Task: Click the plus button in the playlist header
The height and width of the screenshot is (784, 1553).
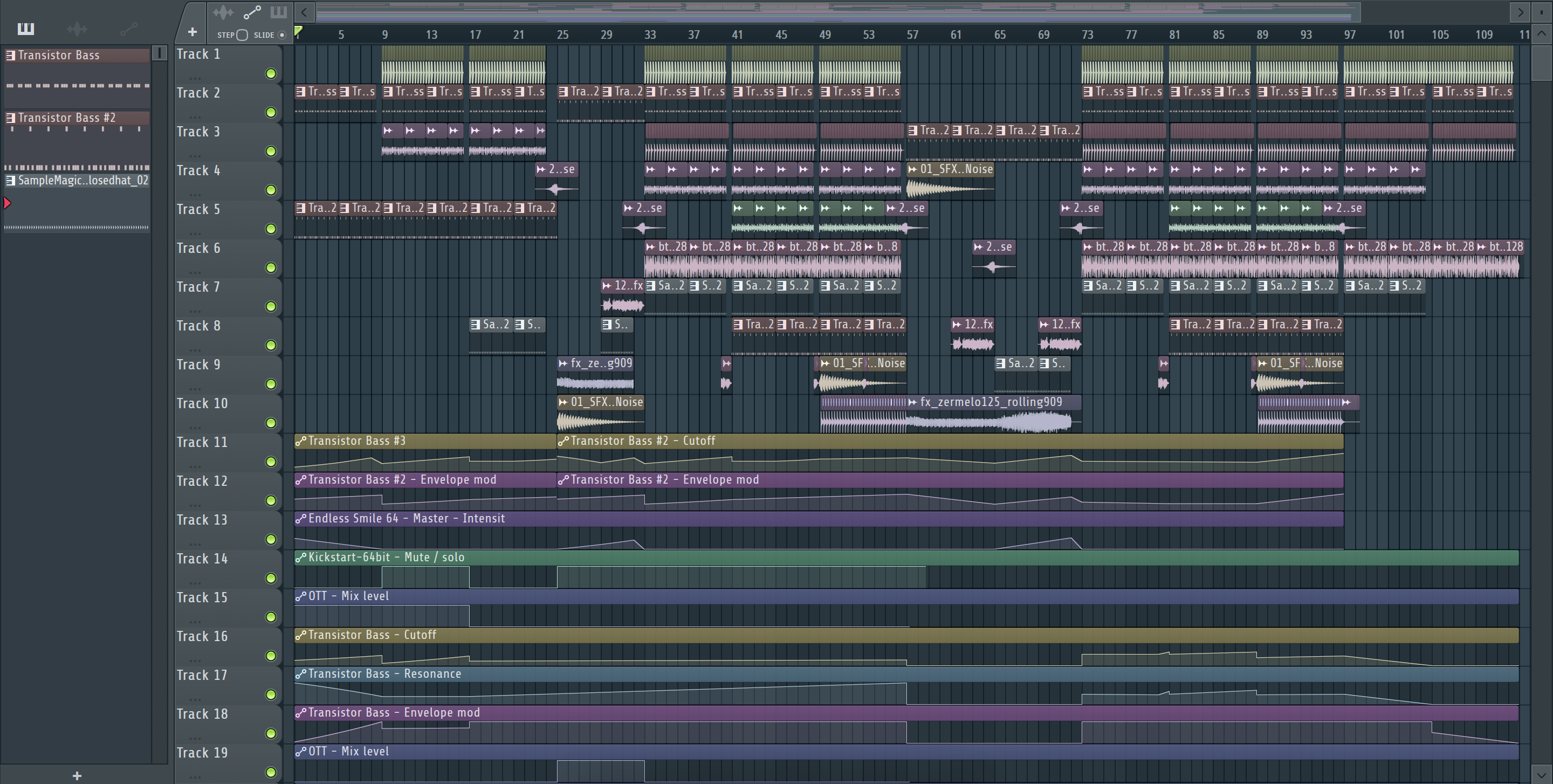Action: tap(193, 32)
